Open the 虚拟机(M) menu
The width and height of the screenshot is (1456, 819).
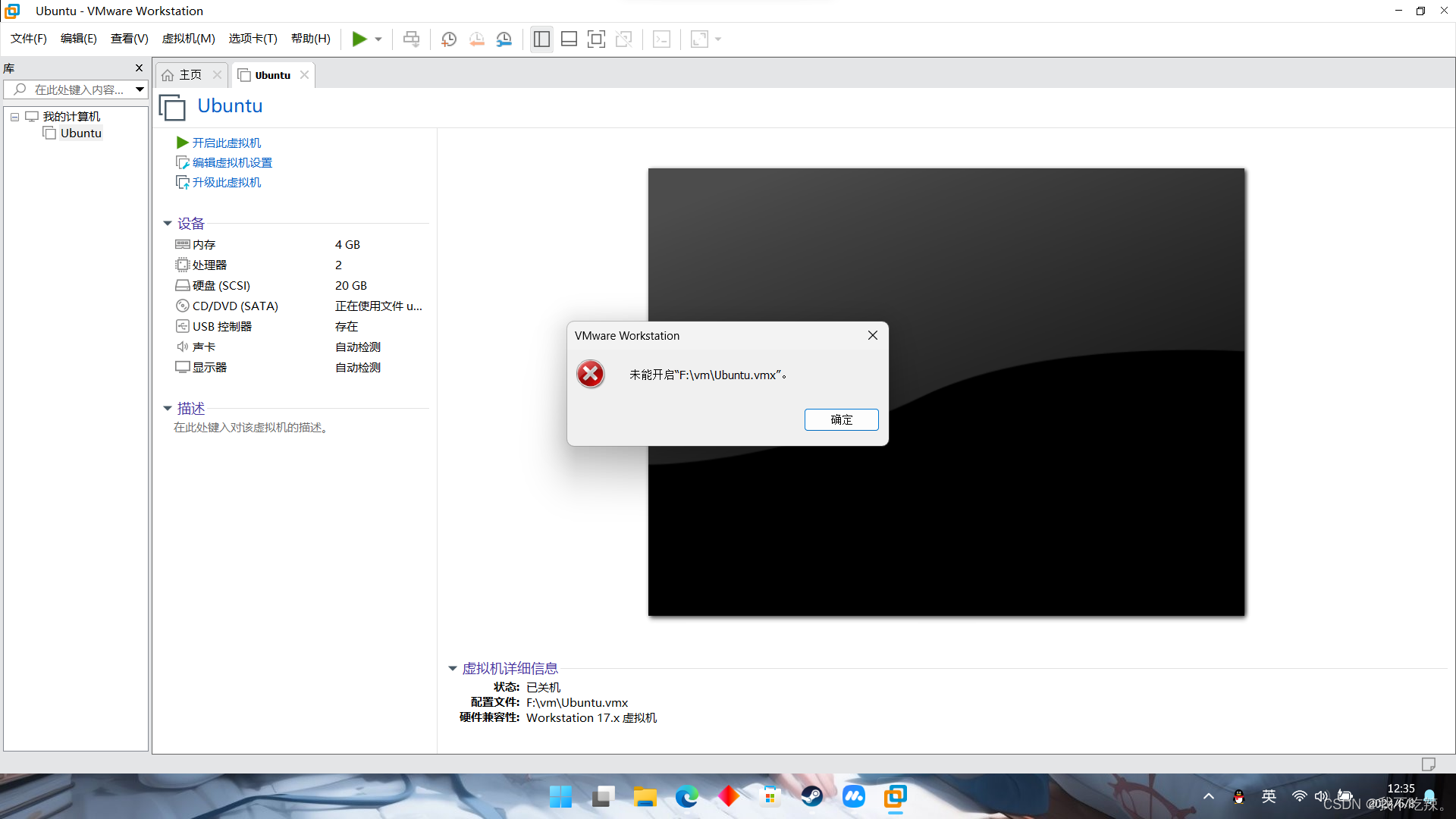[189, 39]
